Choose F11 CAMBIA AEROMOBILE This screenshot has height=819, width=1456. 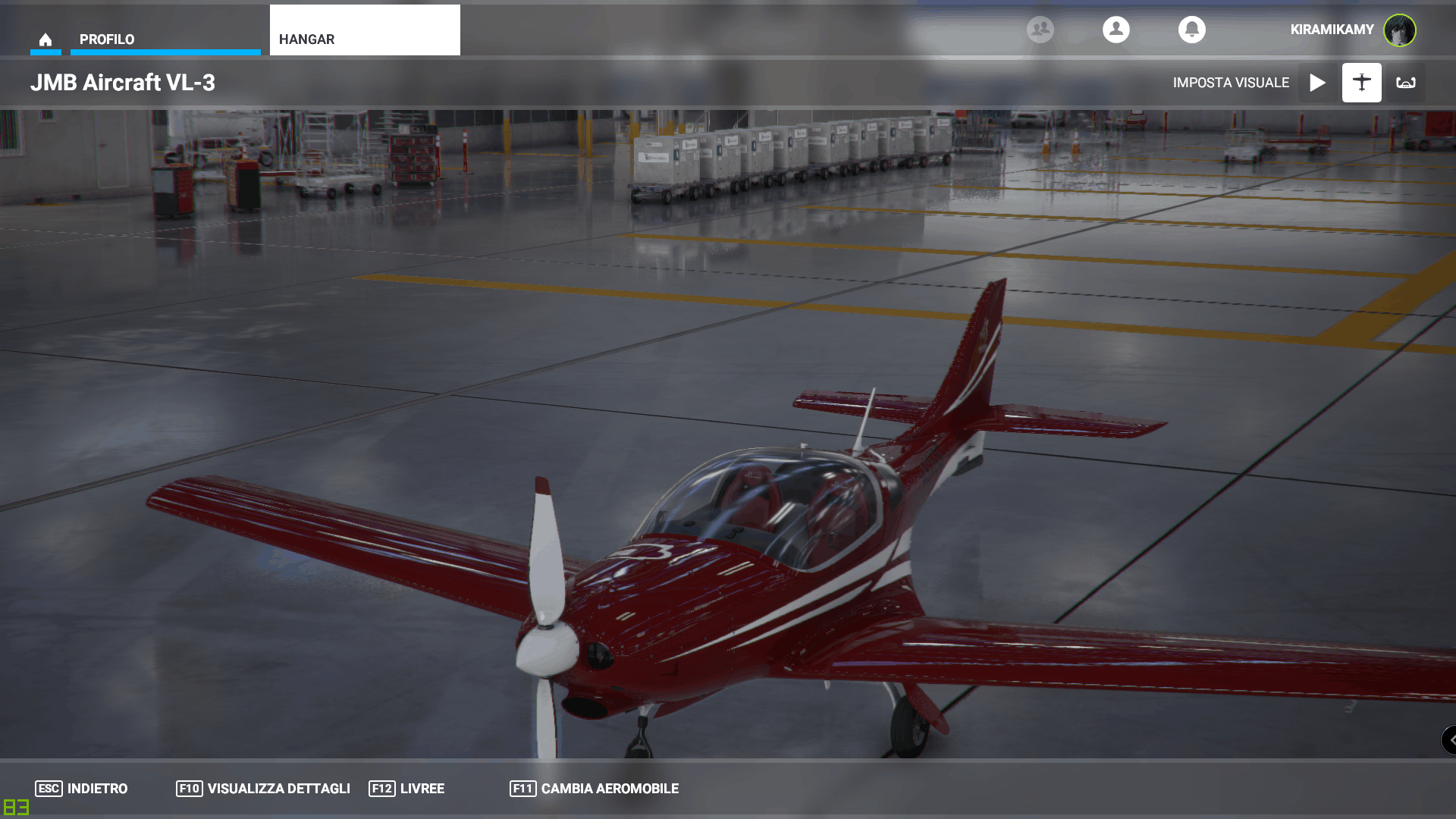click(595, 789)
